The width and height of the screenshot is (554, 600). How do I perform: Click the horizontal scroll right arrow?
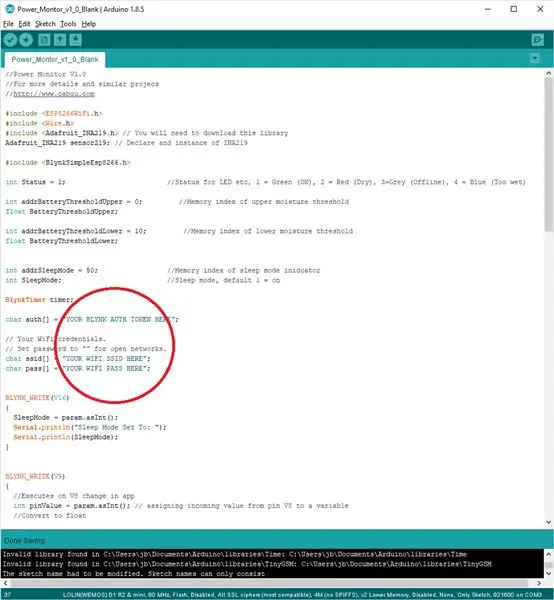click(x=539, y=583)
